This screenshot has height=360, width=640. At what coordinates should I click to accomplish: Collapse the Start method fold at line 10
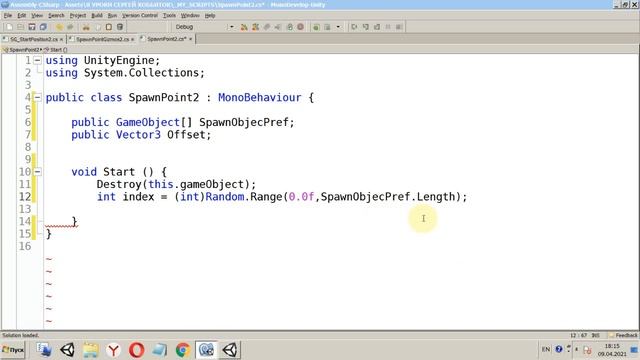[37, 172]
